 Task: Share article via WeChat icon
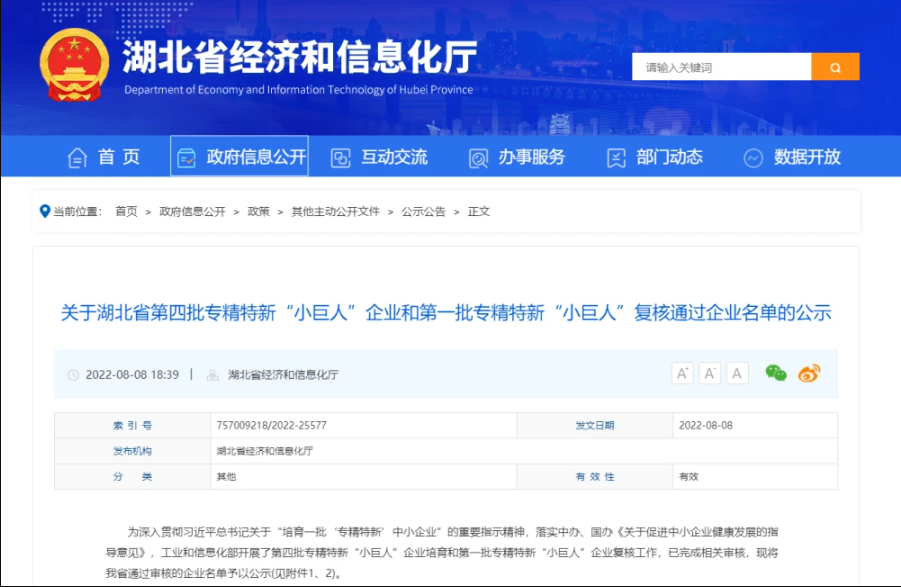[x=776, y=373]
